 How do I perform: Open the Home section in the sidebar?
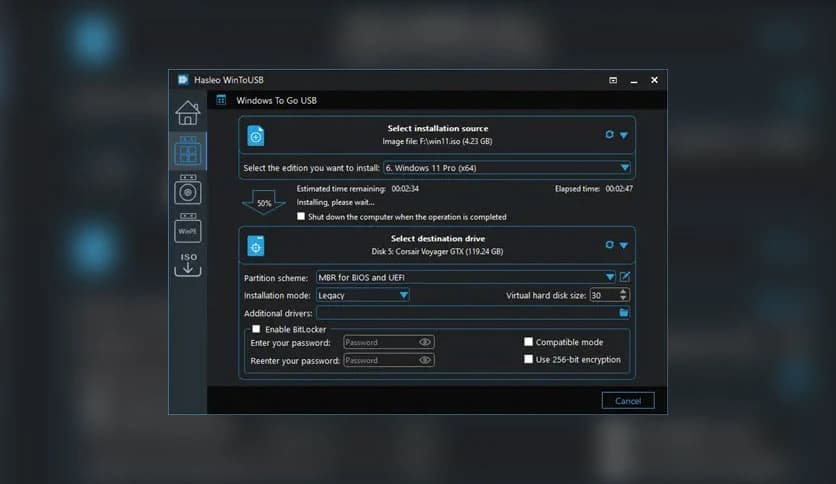188,112
